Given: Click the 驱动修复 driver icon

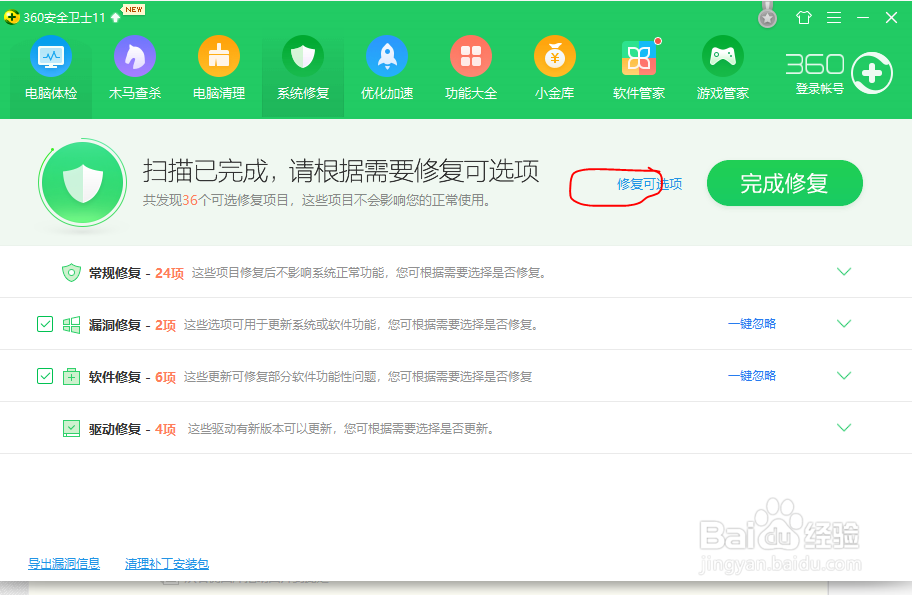Looking at the screenshot, I should tap(71, 429).
